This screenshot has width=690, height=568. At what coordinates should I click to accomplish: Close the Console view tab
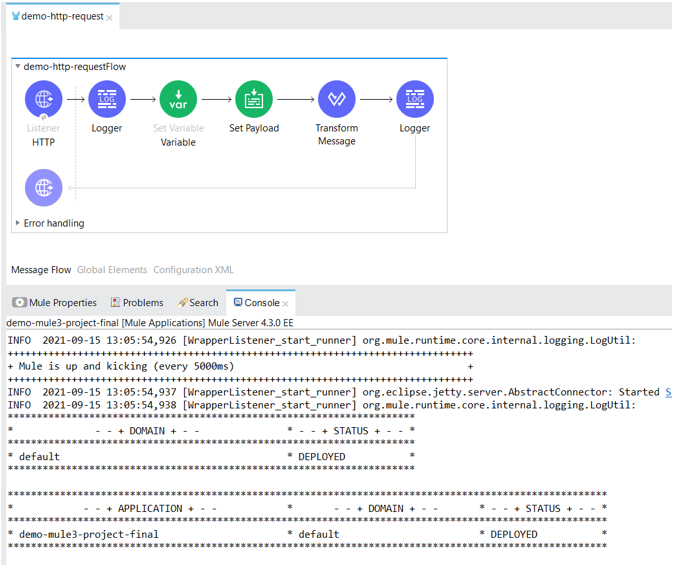(x=285, y=304)
